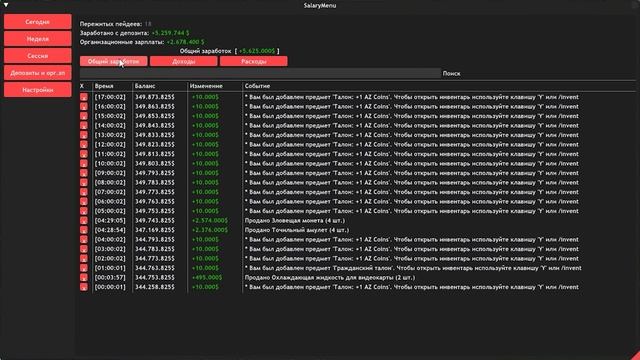
Task: Click the Баланс column header
Action: click(145, 86)
